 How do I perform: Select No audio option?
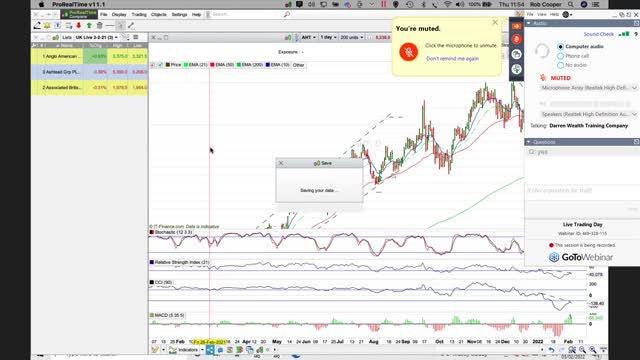(x=560, y=65)
